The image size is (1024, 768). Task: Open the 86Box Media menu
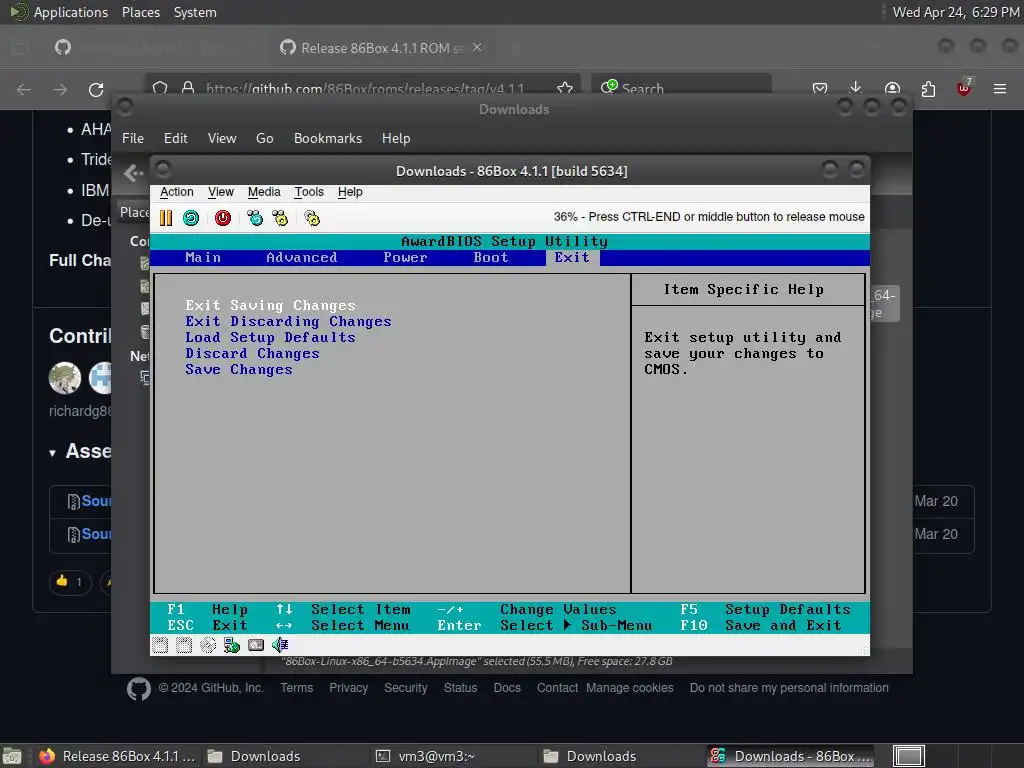[264, 192]
